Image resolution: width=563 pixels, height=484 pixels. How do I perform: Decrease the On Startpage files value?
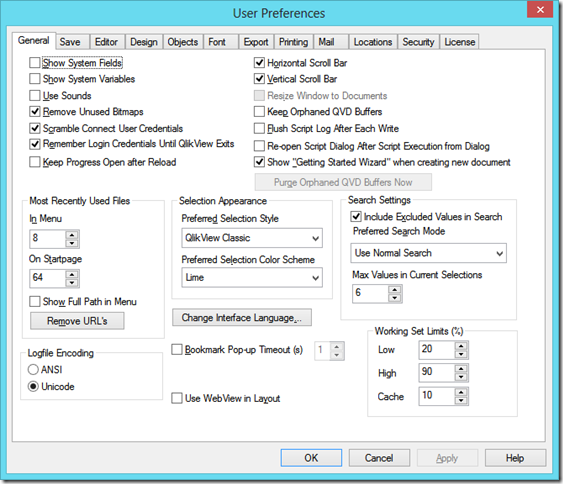(x=72, y=283)
